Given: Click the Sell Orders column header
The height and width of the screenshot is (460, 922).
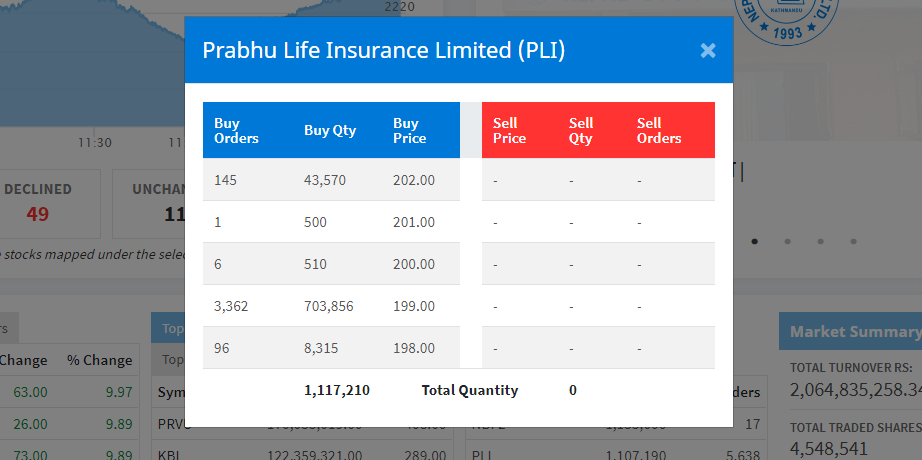Looking at the screenshot, I should (659, 131).
